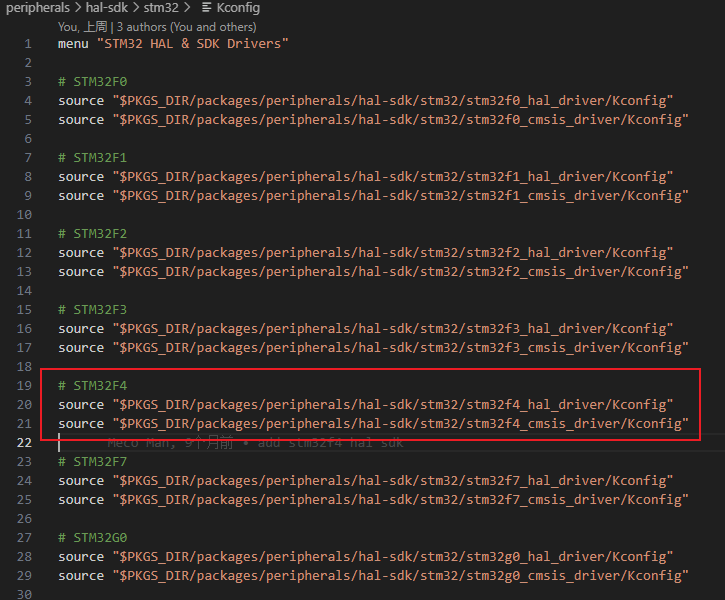Click the Kconfig file icon in the breadcrumb
725x600 pixels.
point(207,7)
